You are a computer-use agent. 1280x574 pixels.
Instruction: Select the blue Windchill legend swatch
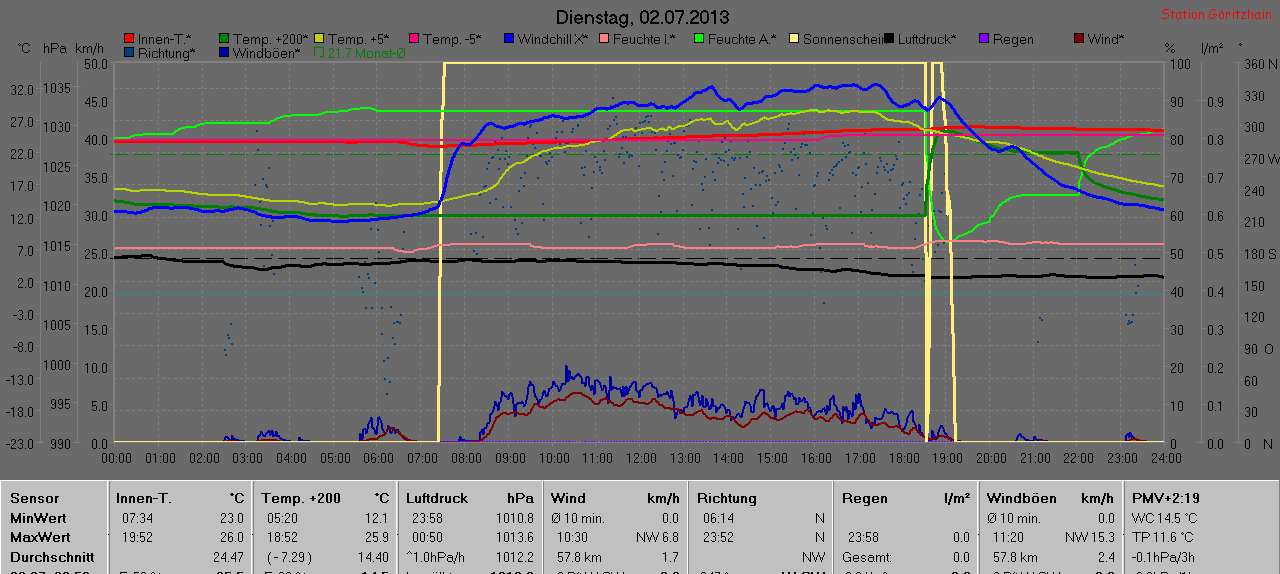click(509, 39)
